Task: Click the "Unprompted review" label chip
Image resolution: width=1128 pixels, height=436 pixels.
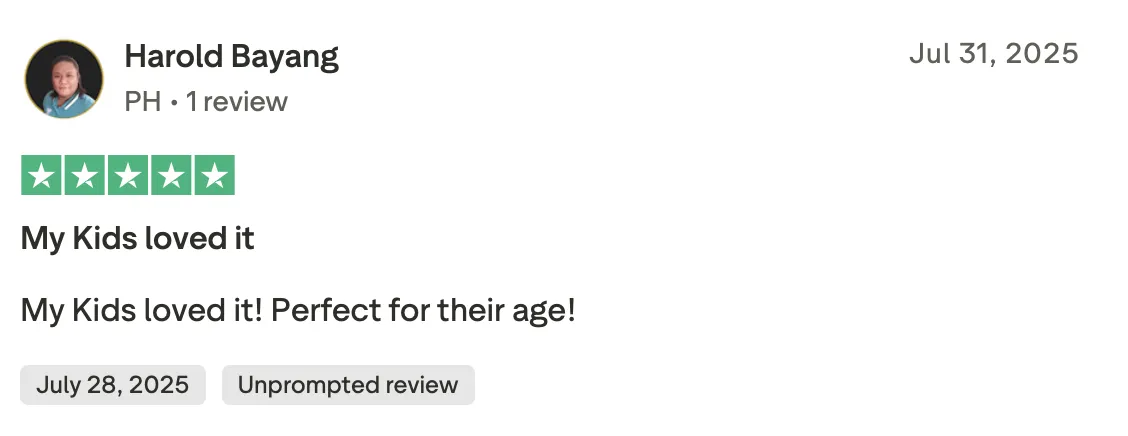Action: coord(348,385)
